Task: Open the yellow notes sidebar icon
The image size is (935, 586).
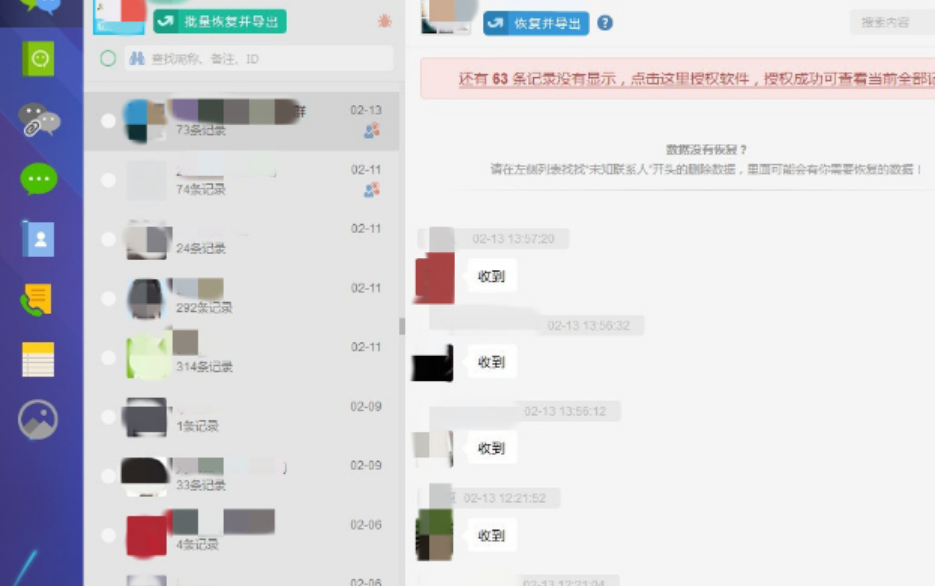Action: click(38, 359)
